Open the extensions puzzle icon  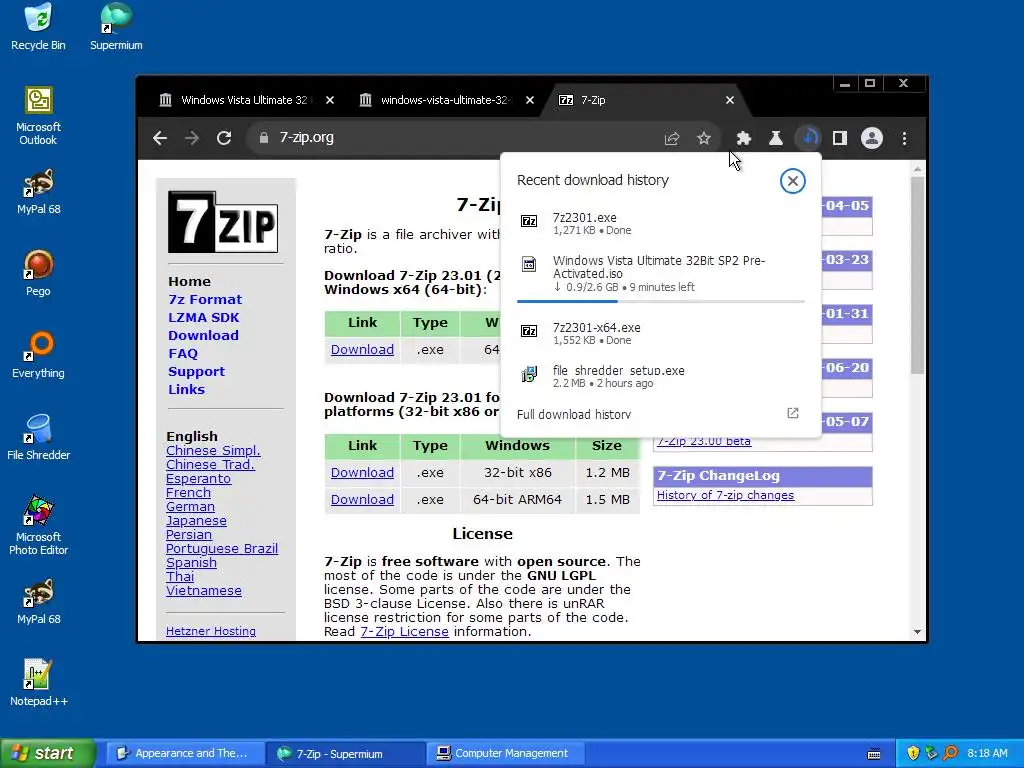(x=743, y=138)
